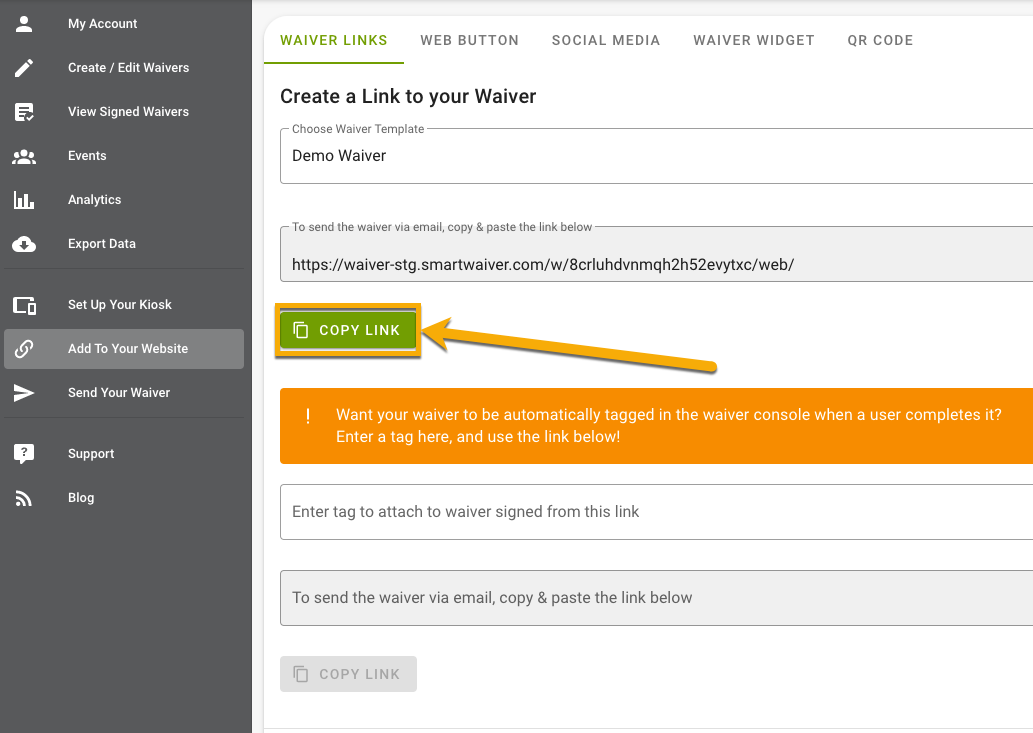The image size is (1033, 733).
Task: Open Set Up Your Kiosk
Action: pos(124,305)
